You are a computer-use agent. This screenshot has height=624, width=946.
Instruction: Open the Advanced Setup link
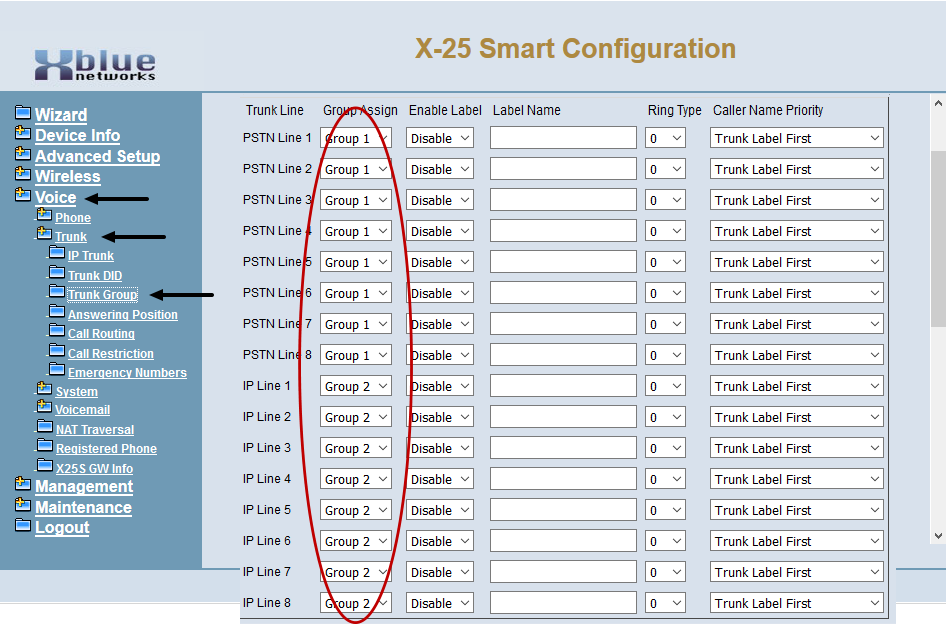pyautogui.click(x=98, y=156)
